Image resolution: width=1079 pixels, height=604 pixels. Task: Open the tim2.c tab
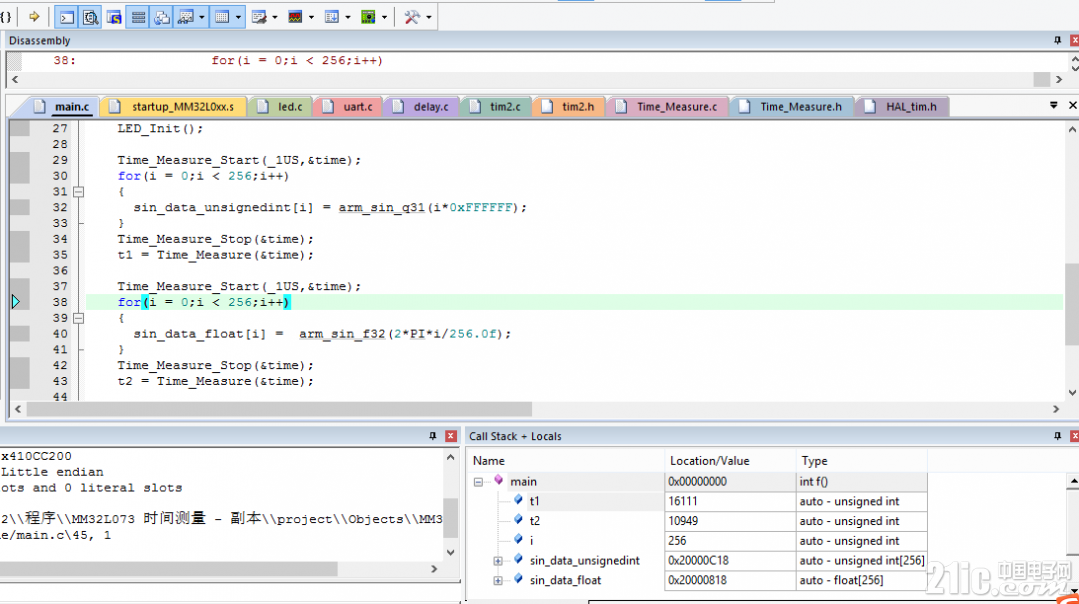495,107
